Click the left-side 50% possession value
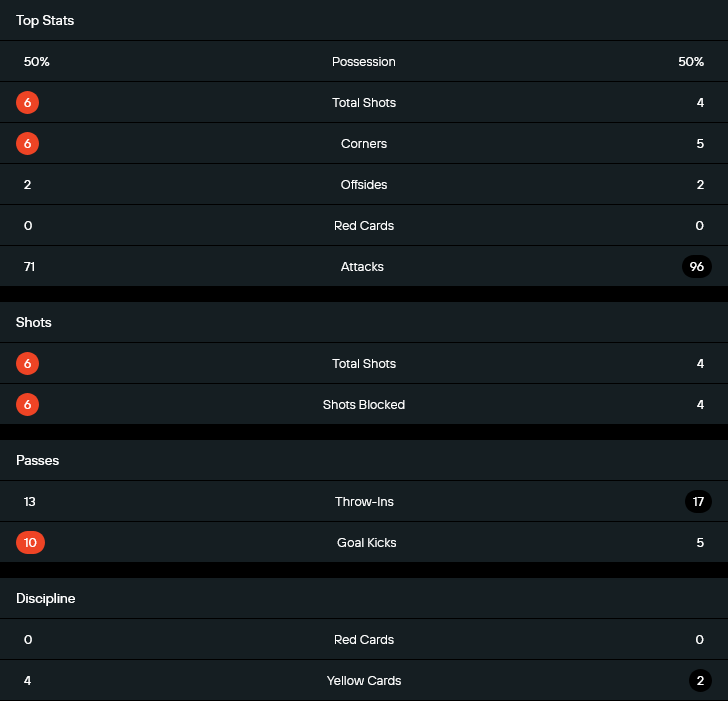Image resolution: width=728 pixels, height=701 pixels. pos(37,62)
